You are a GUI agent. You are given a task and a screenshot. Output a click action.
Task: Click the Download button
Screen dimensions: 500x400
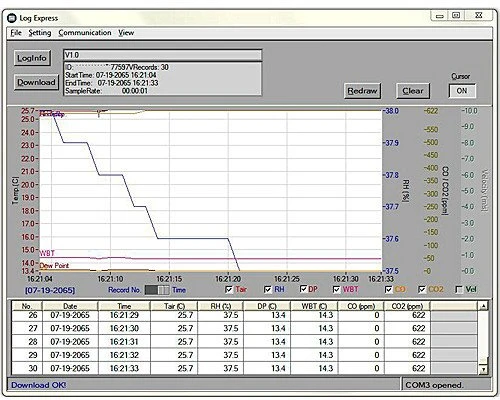click(36, 82)
